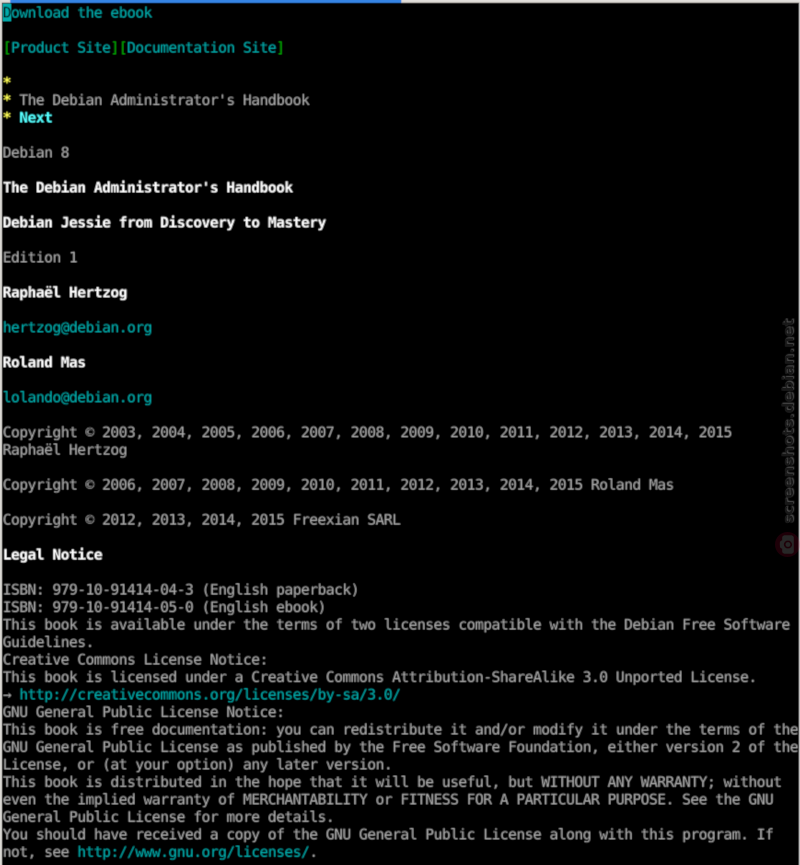800x865 pixels.
Task: Open the Documentation Site link
Action: tap(202, 47)
